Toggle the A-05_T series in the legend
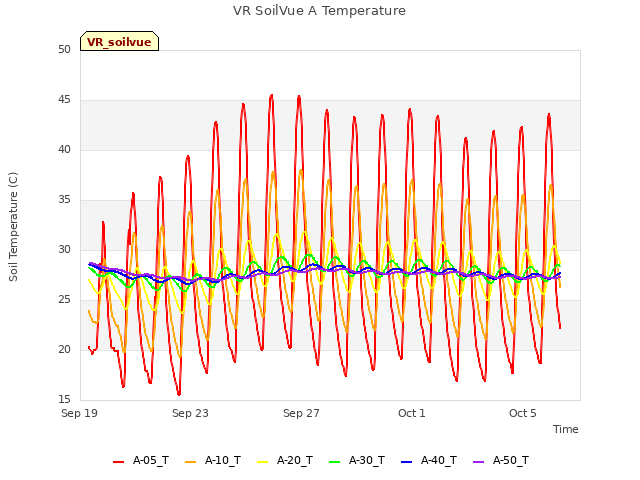 [141, 461]
